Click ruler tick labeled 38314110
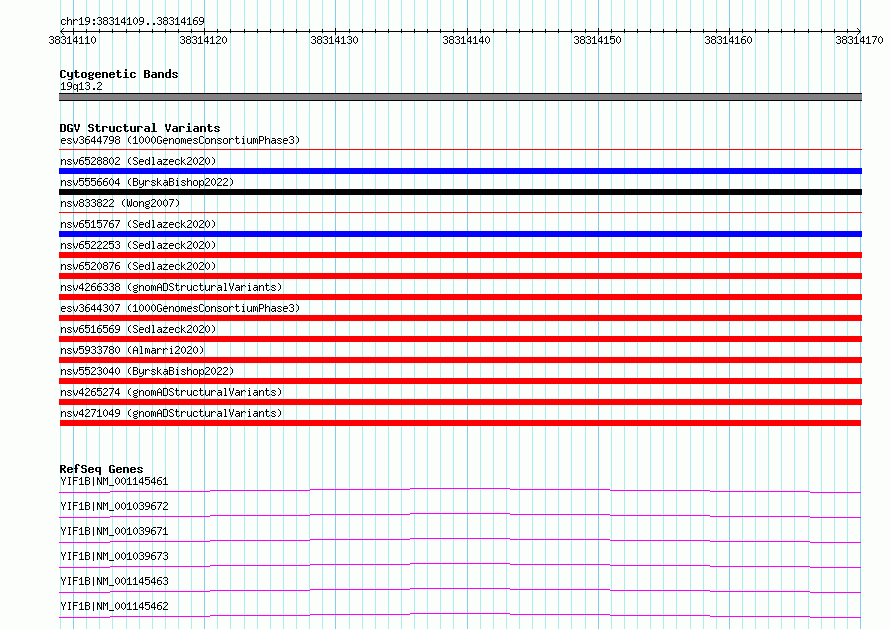This screenshot has width=890, height=629. 73,40
